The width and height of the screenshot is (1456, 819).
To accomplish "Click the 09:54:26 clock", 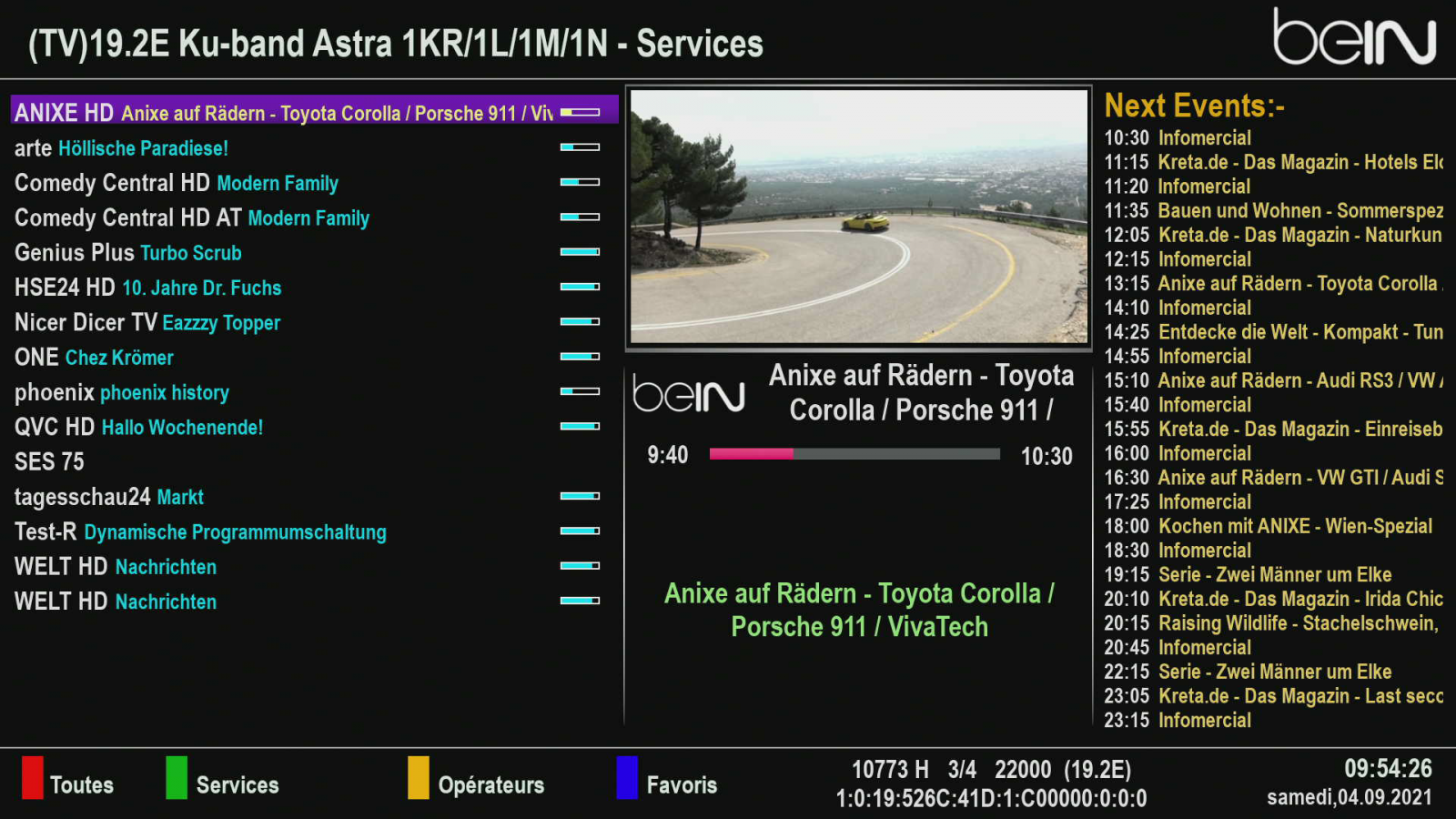I will [x=1388, y=768].
